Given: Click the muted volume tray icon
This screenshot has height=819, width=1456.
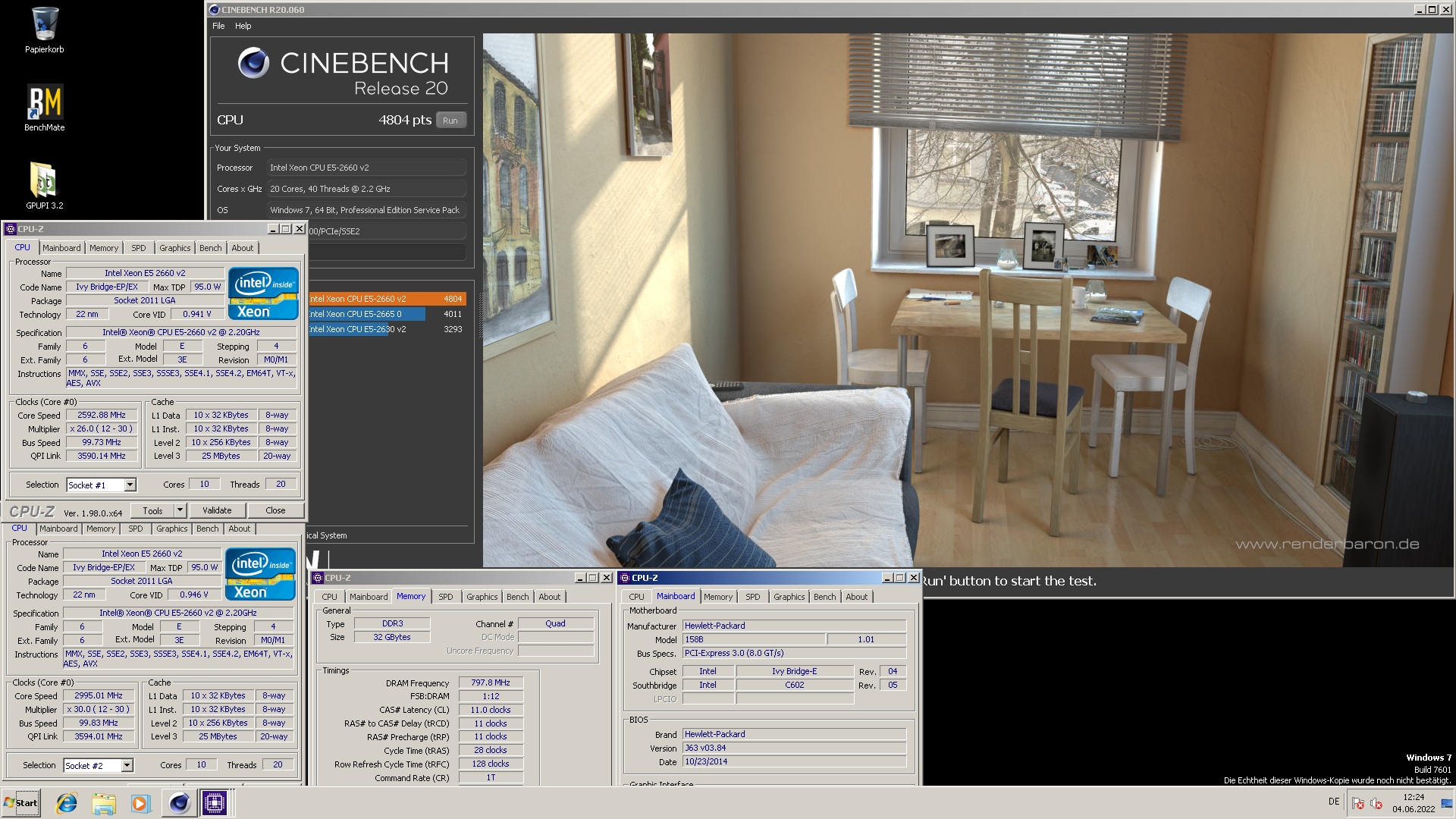Looking at the screenshot, I should click(x=1376, y=804).
